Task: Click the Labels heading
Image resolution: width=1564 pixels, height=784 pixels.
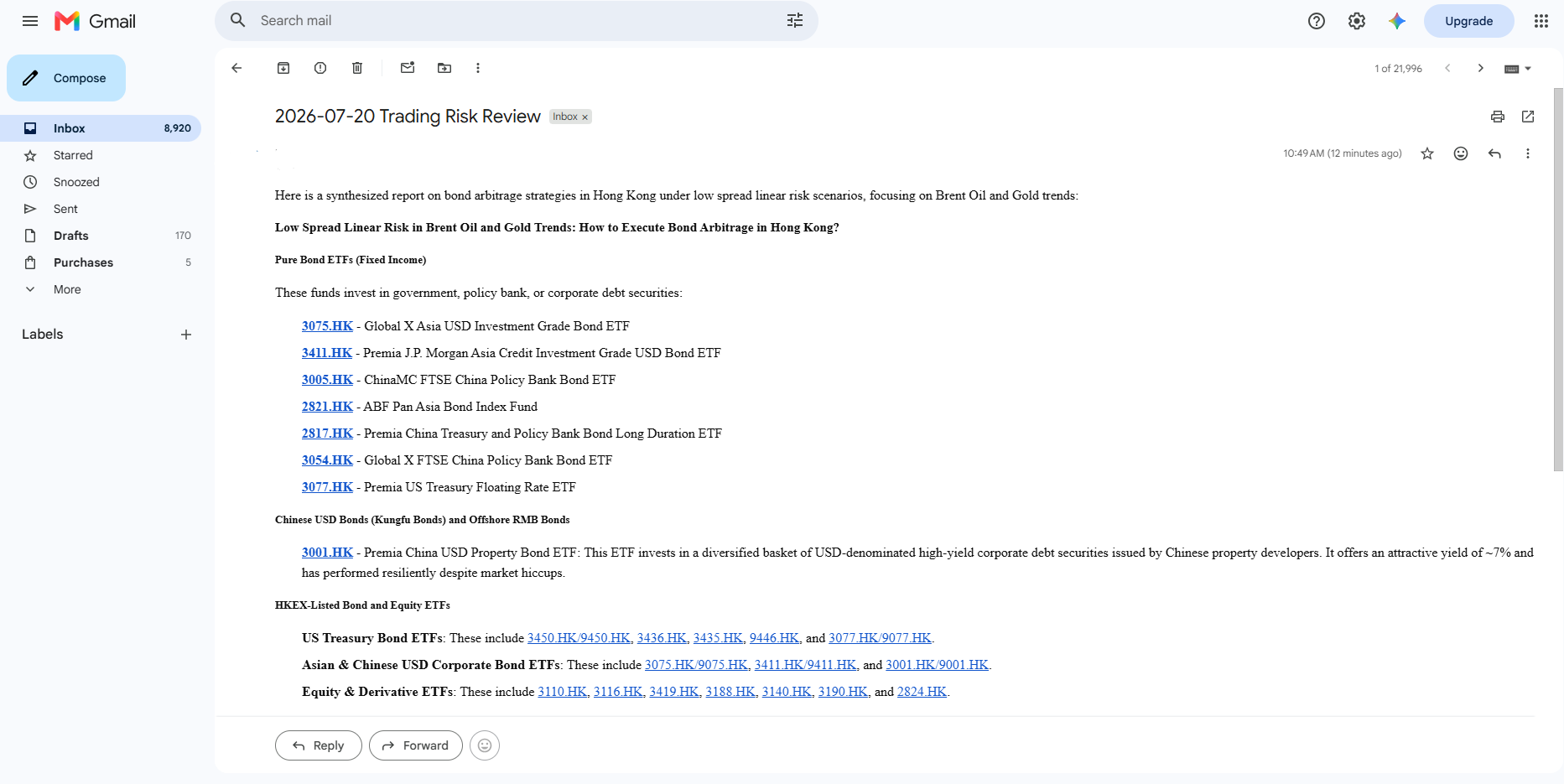Action: pos(43,335)
